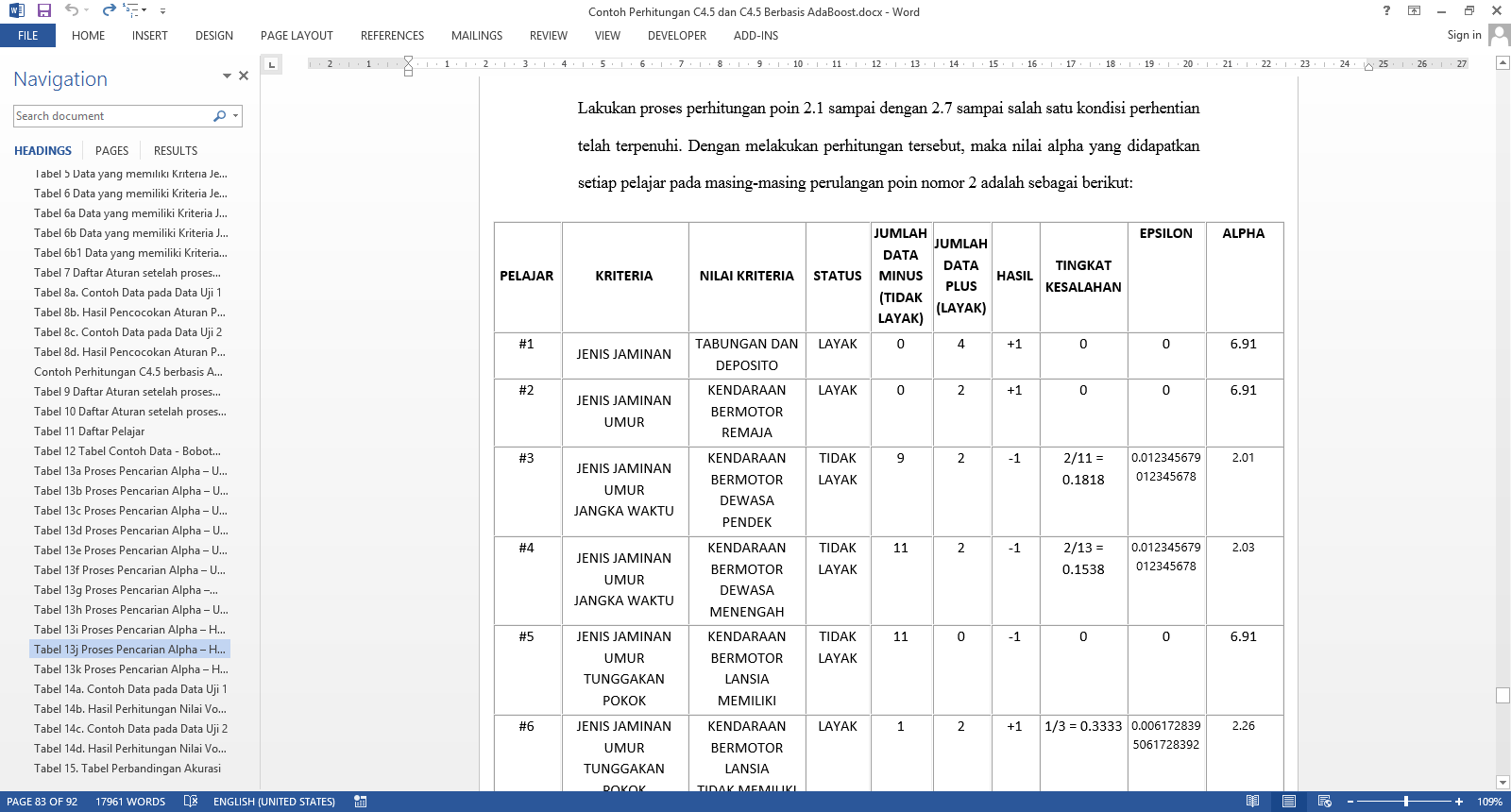This screenshot has width=1511, height=812.
Task: Click the macro recording icon in status bar
Action: click(x=360, y=802)
